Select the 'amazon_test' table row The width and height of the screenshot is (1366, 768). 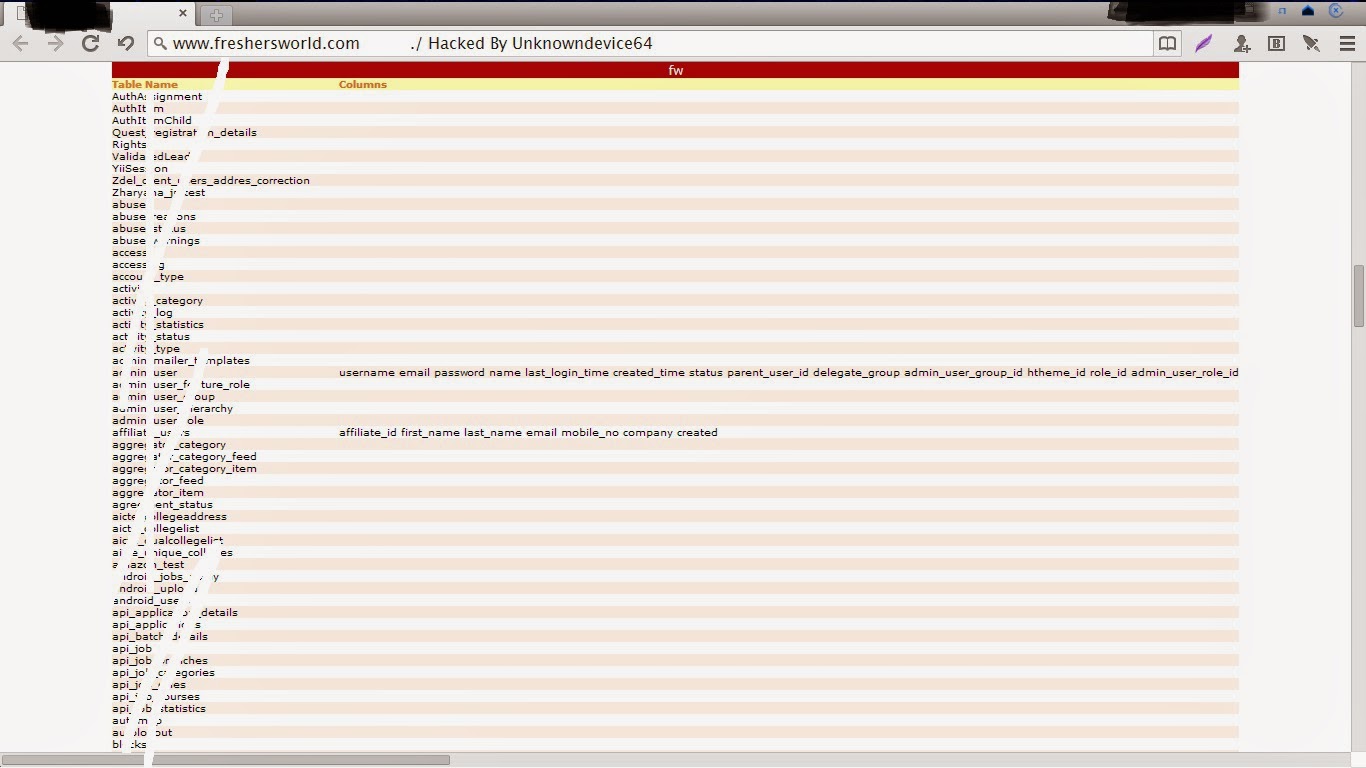pos(675,565)
